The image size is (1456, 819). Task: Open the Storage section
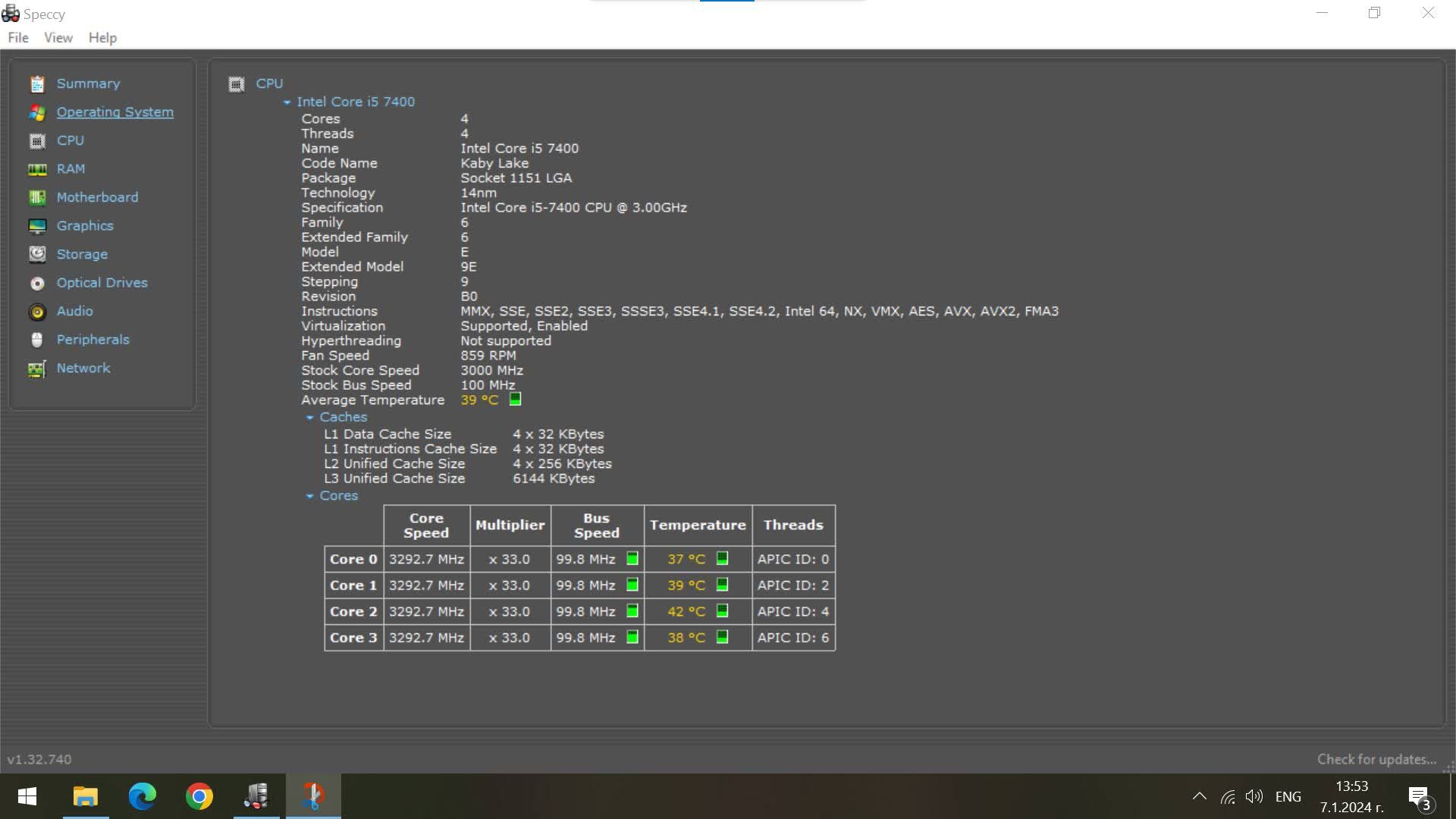tap(82, 254)
